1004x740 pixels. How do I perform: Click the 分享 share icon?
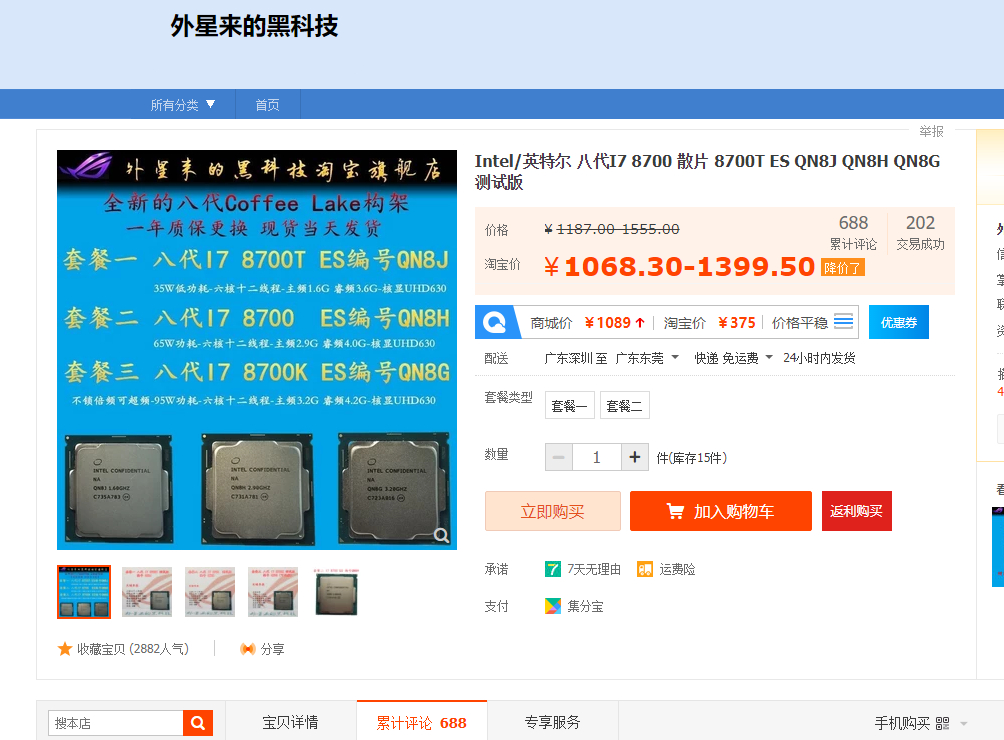(x=247, y=649)
